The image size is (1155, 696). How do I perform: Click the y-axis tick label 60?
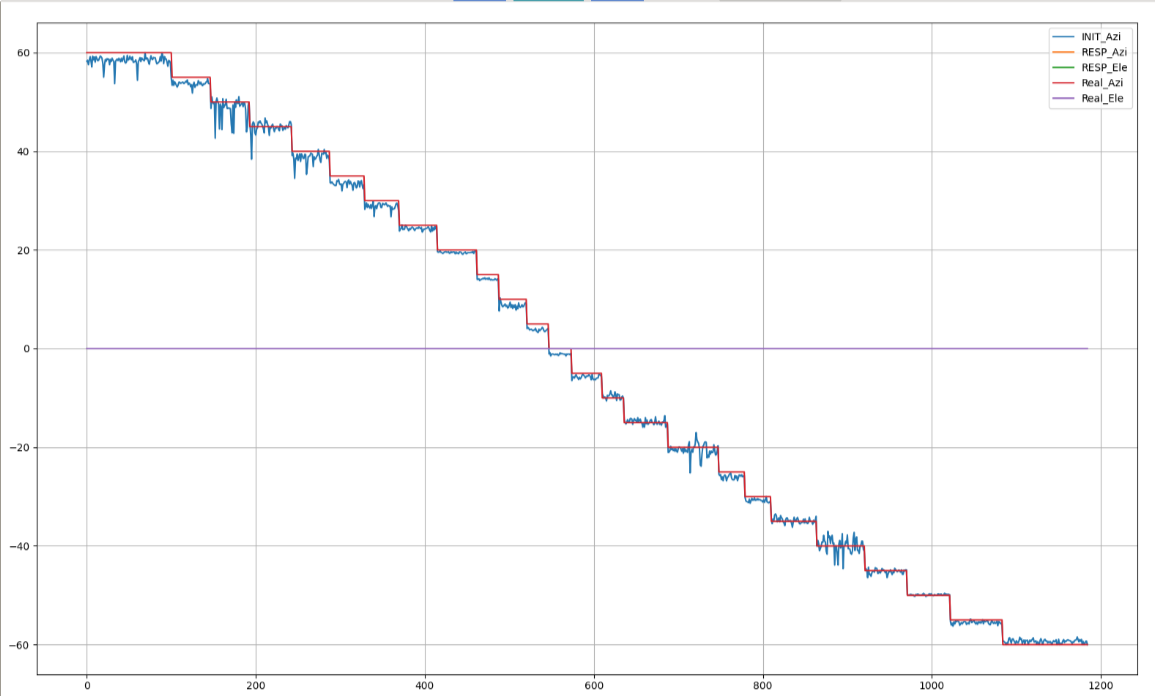coord(24,53)
